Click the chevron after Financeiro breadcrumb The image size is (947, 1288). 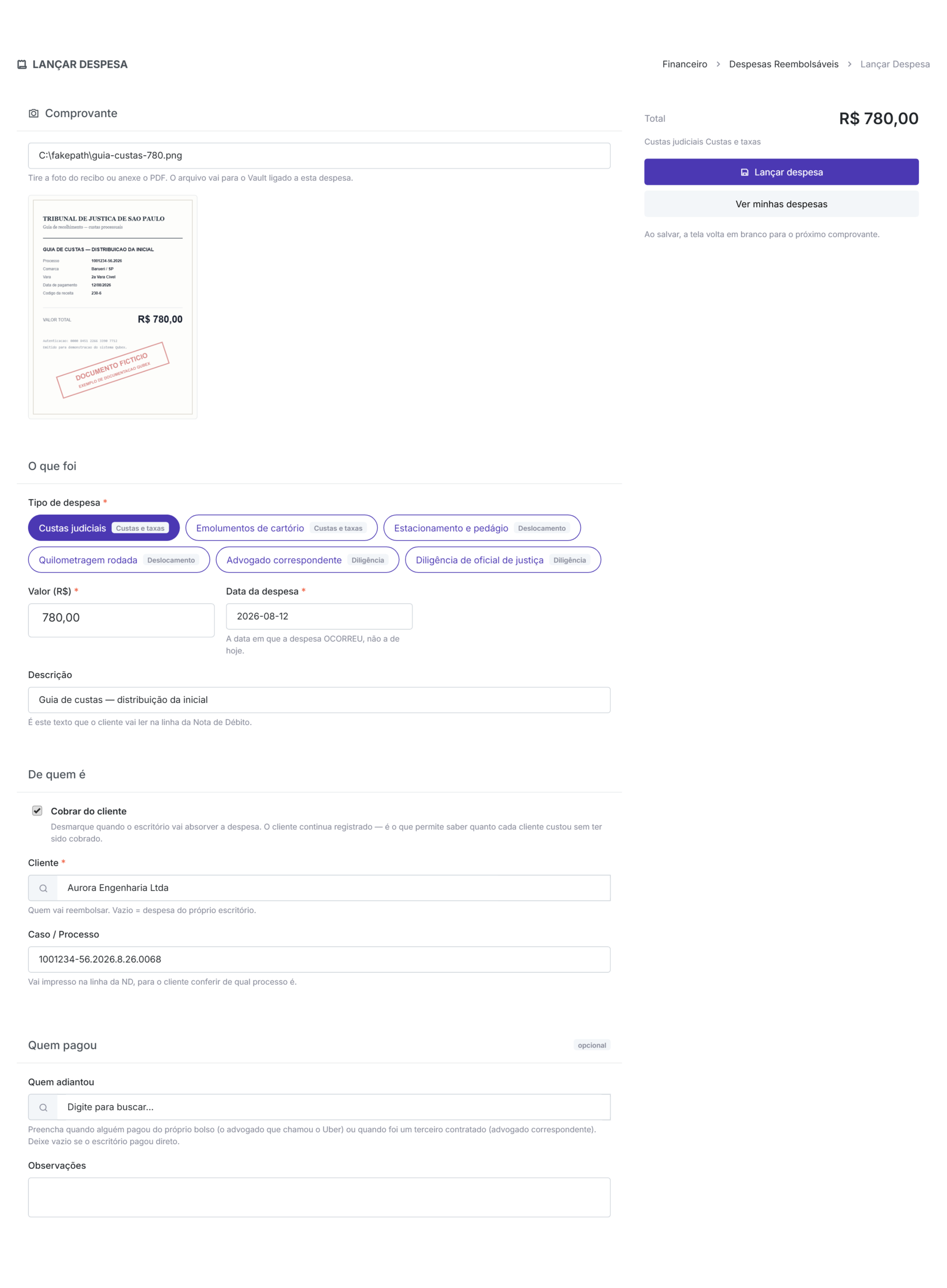point(718,64)
